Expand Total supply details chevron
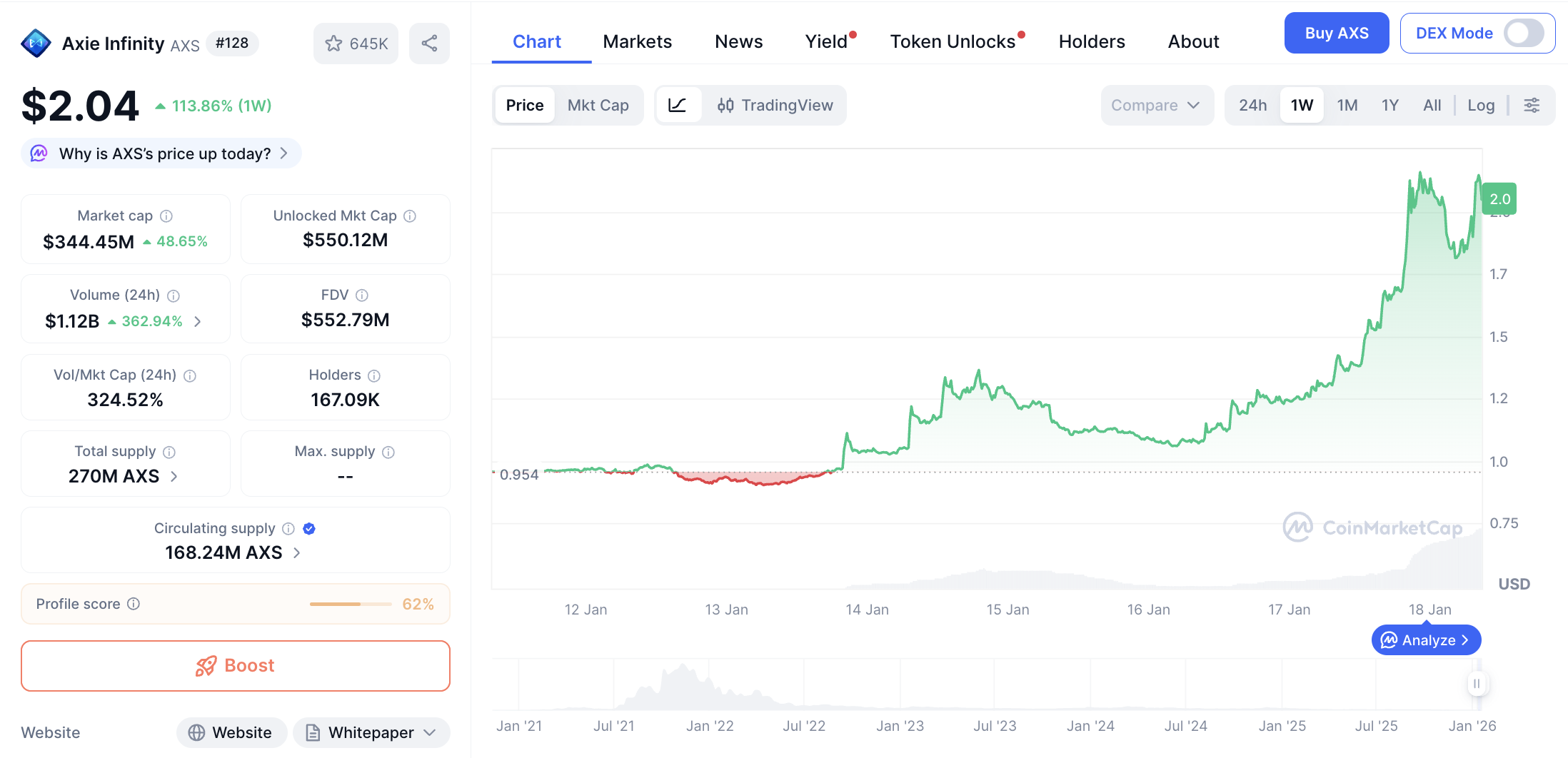The height and width of the screenshot is (758, 1568). [x=174, y=476]
